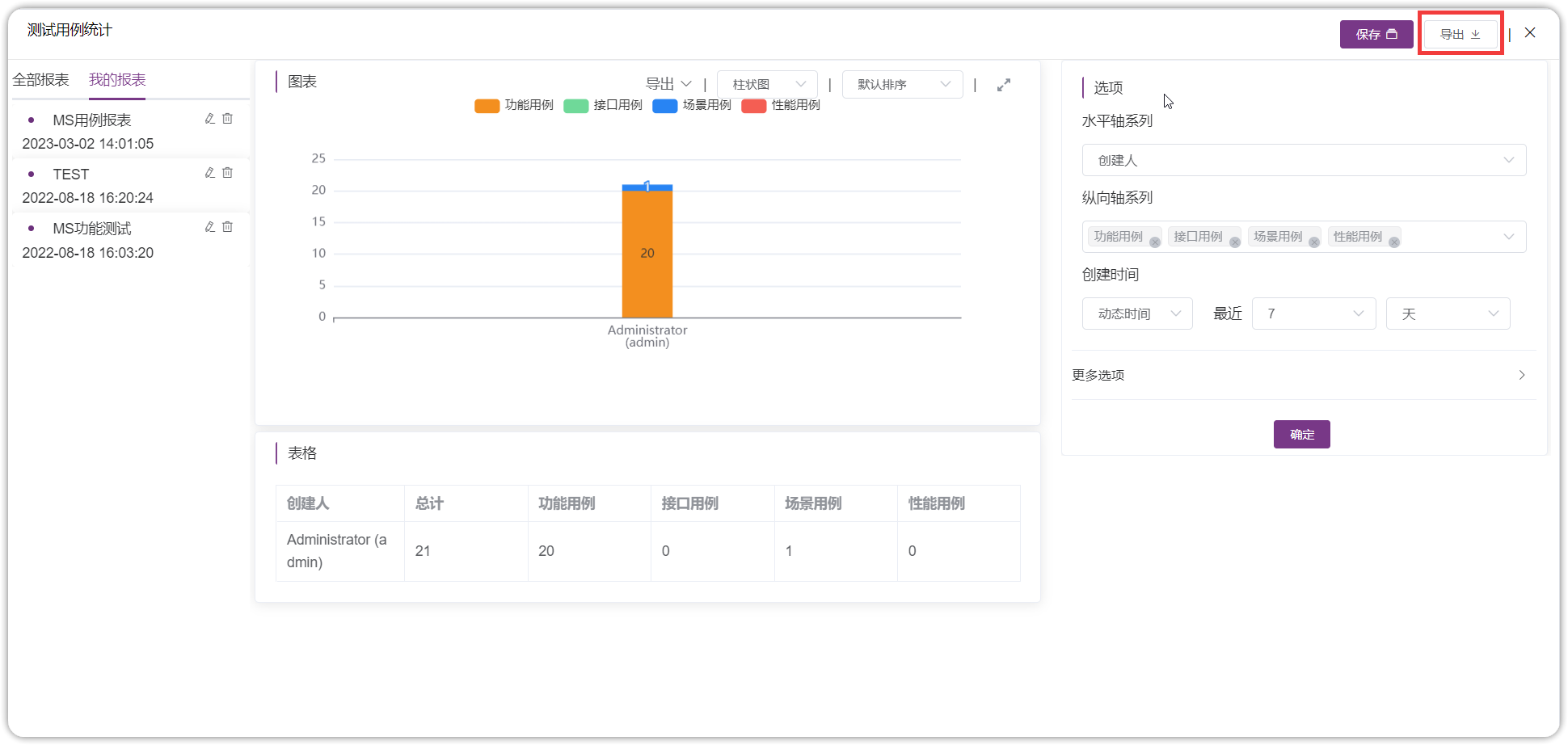Toggle 场景用例 legend series
This screenshot has height=745, width=1568.
[692, 105]
